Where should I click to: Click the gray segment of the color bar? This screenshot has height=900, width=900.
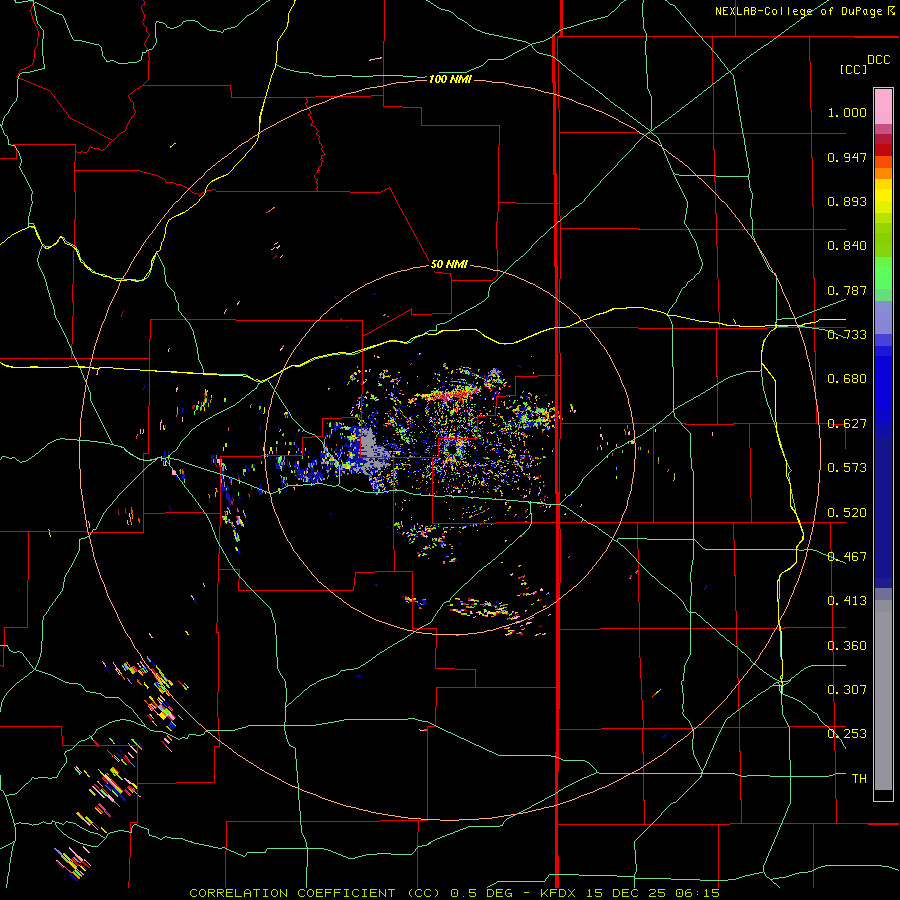(x=883, y=695)
